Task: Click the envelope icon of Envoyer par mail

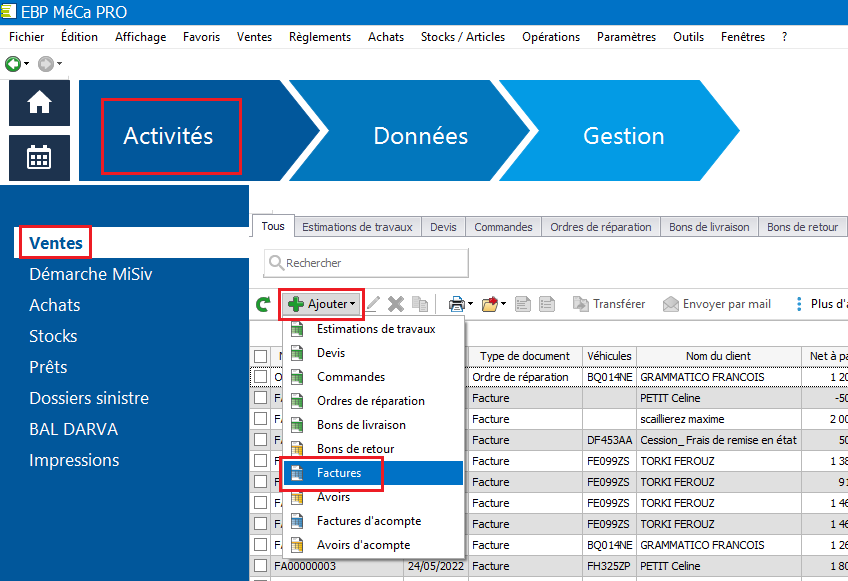Action: tap(671, 304)
